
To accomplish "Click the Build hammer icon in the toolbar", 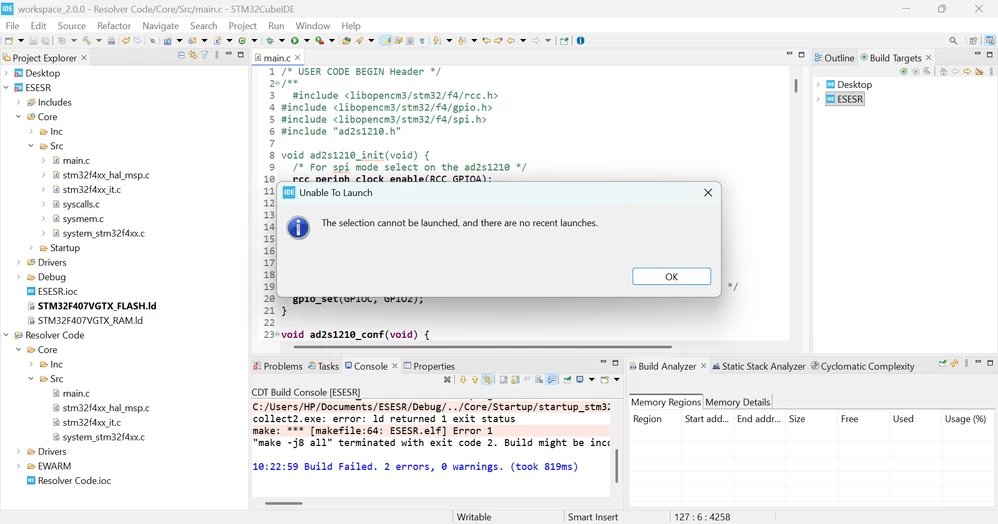I will [87, 40].
